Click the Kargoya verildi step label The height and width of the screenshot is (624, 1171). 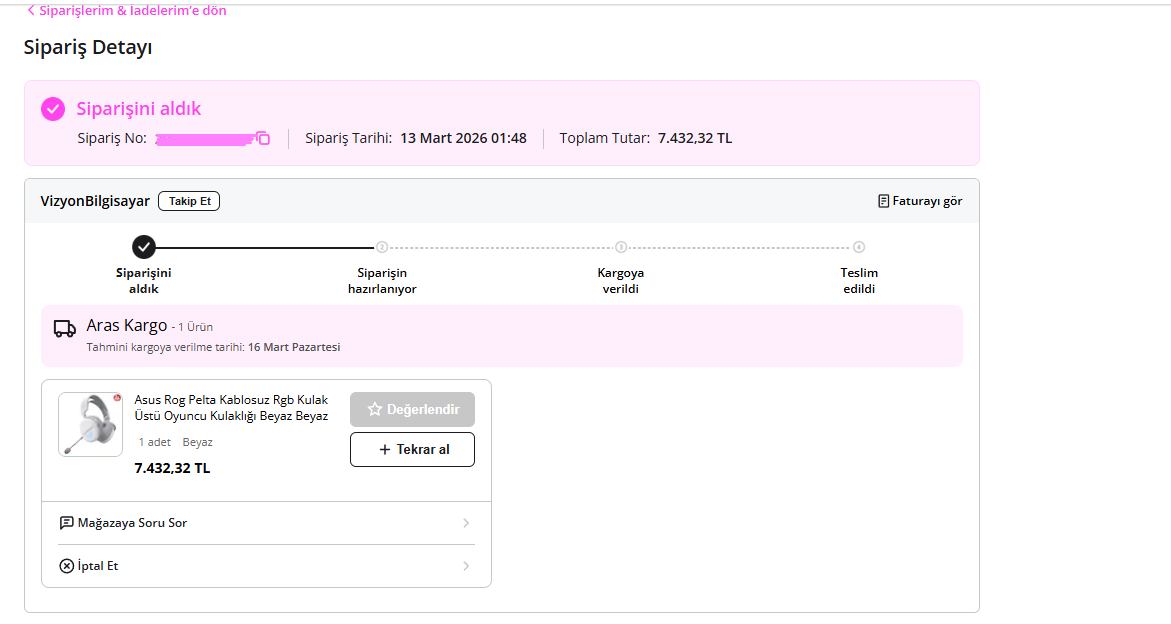[621, 281]
